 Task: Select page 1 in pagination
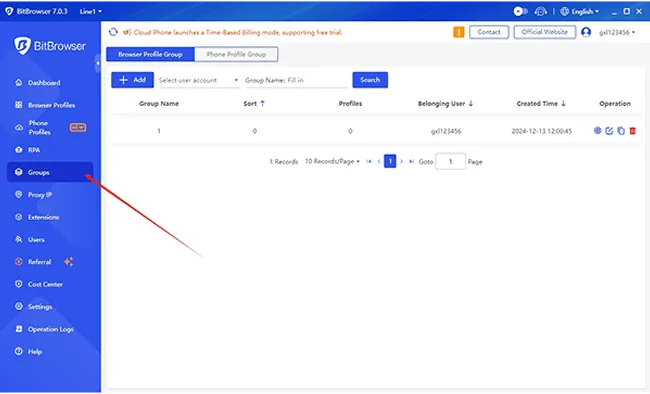[390, 161]
